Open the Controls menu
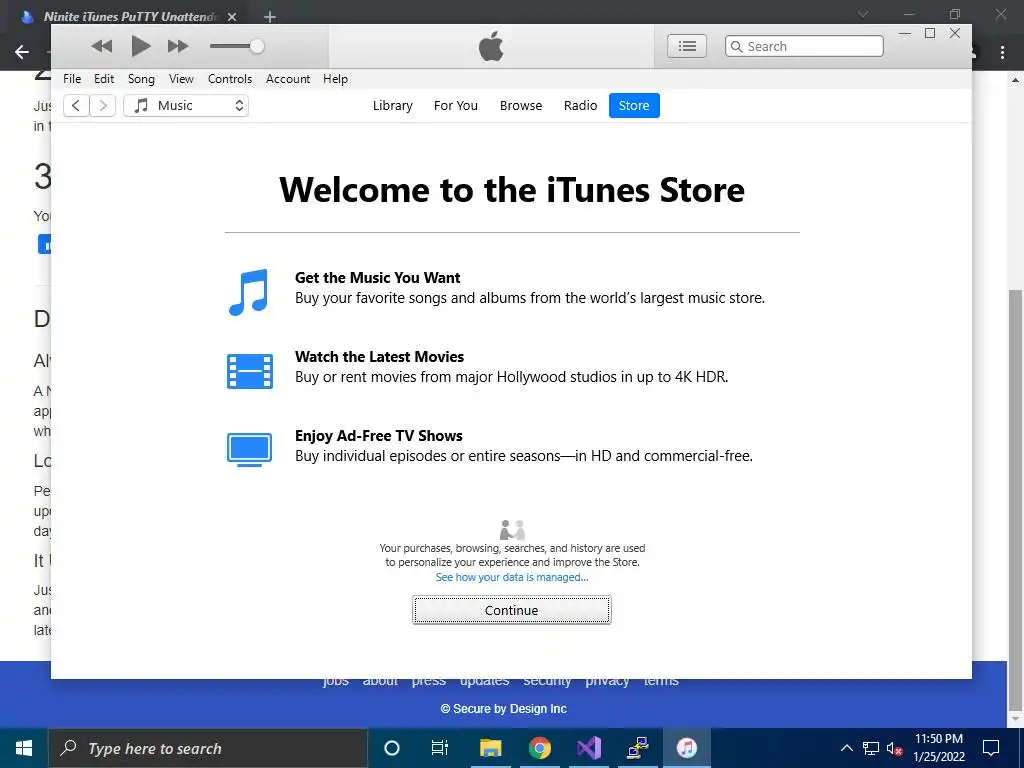This screenshot has width=1024, height=768. (230, 79)
